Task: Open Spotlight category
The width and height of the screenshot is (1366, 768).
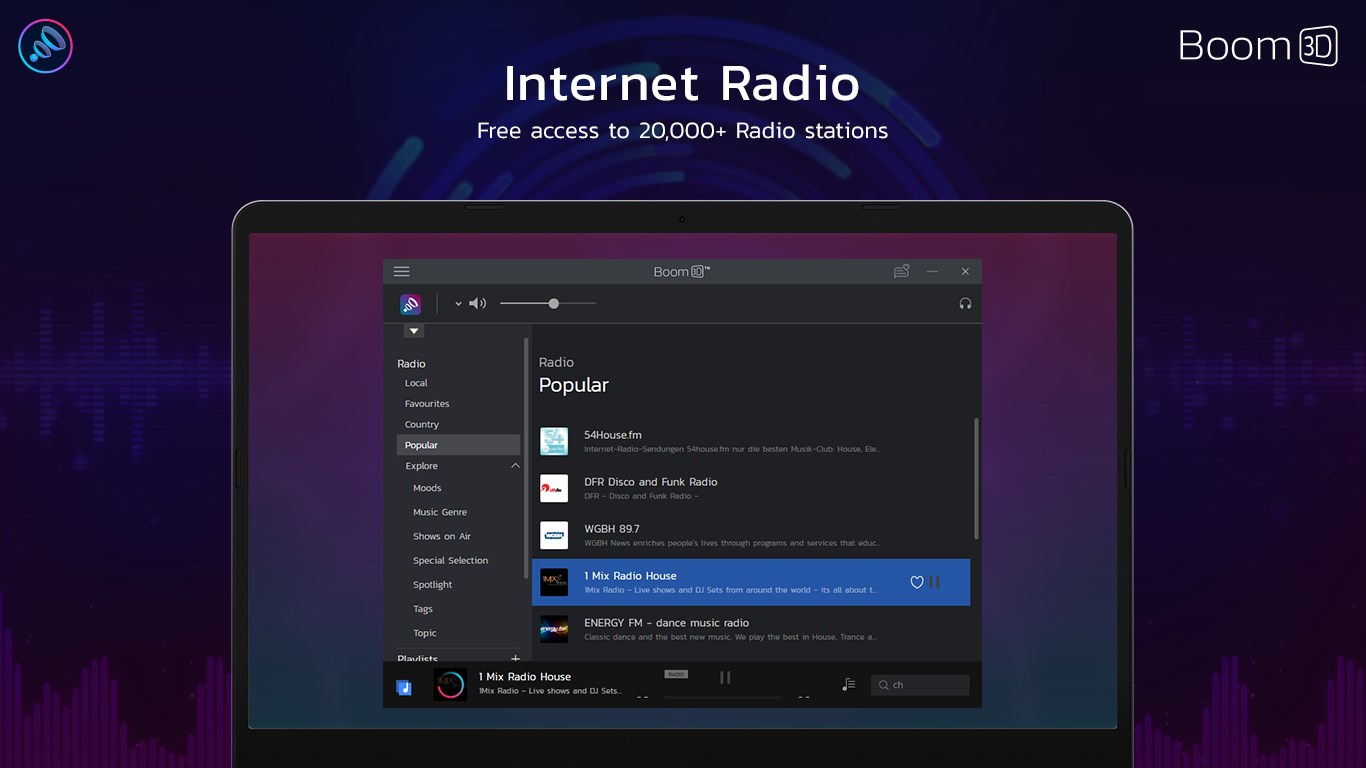Action: pyautogui.click(x=433, y=585)
